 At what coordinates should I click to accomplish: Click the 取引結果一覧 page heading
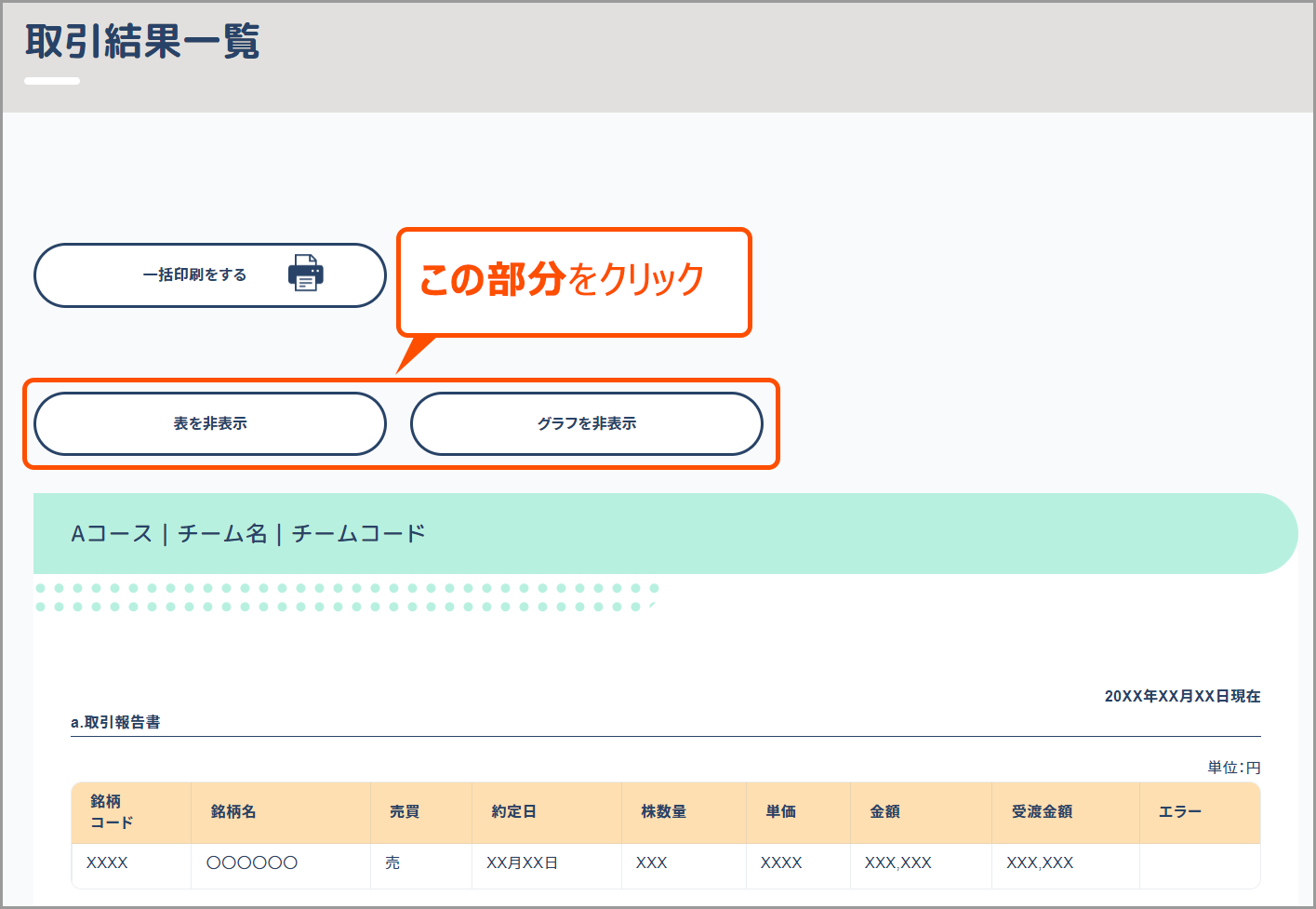pos(142,41)
